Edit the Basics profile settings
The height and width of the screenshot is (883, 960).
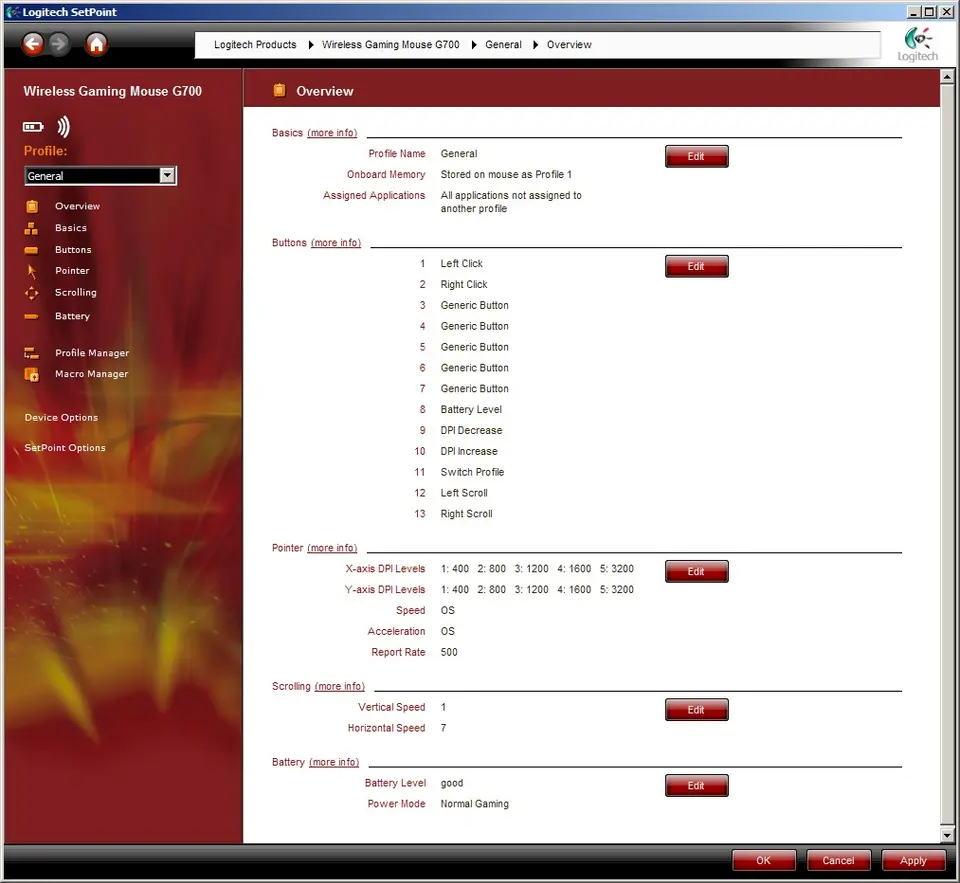[696, 157]
